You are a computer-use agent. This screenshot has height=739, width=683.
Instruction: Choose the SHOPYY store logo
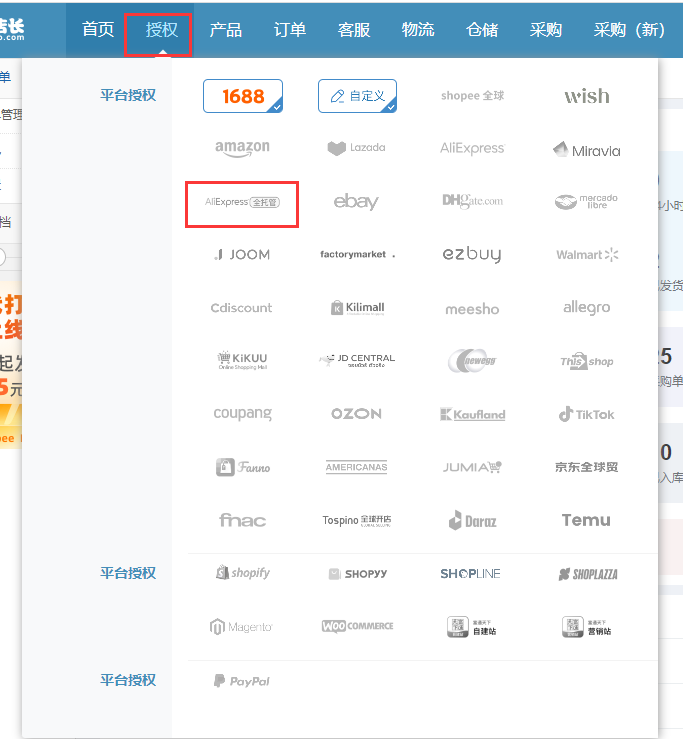357,574
